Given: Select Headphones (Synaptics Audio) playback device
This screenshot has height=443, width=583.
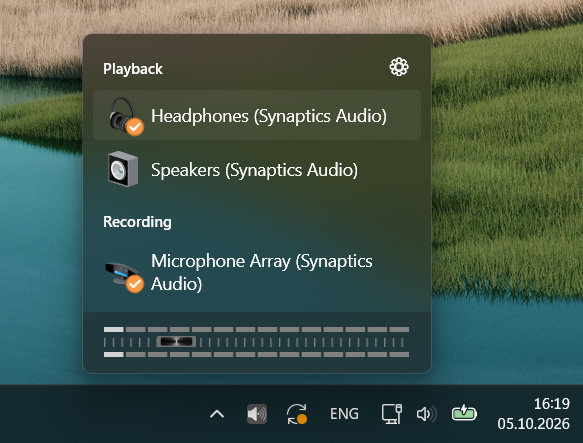Looking at the screenshot, I should 257,115.
